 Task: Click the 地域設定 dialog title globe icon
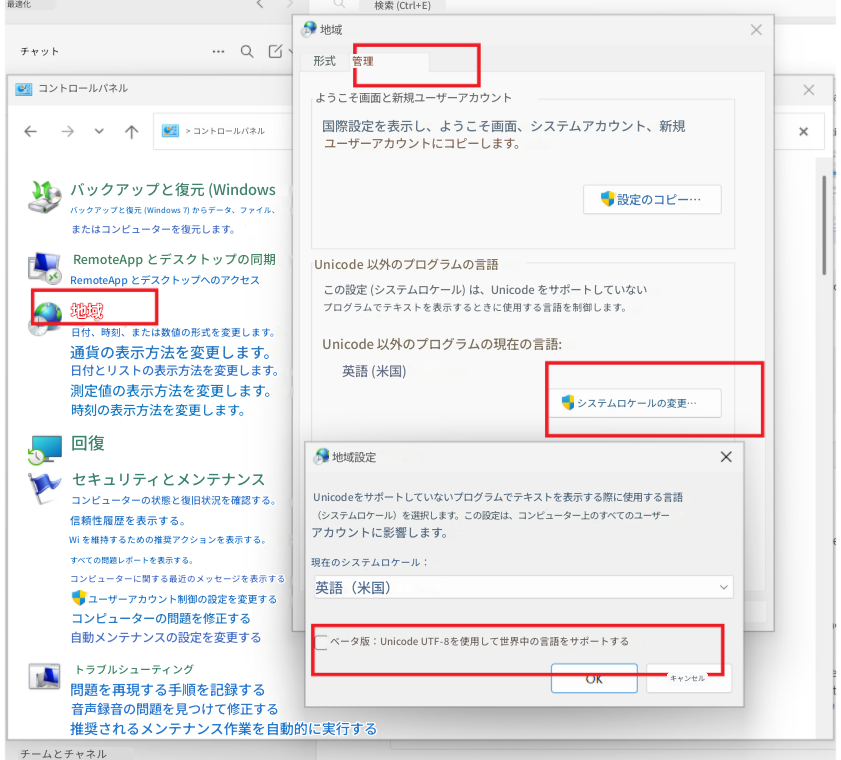(x=322, y=456)
